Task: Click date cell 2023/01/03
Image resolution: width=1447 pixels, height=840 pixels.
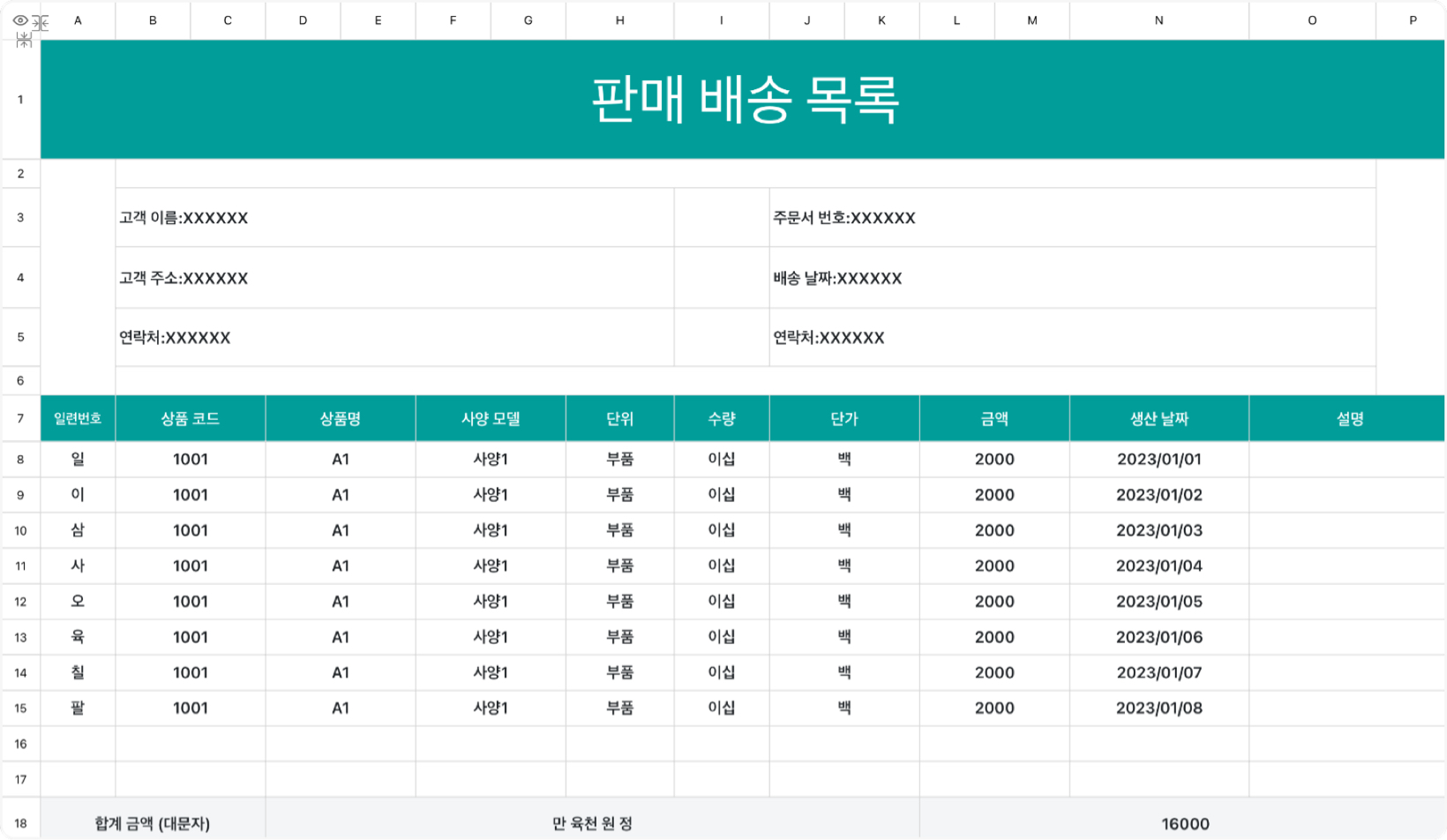Action: pos(1159,530)
